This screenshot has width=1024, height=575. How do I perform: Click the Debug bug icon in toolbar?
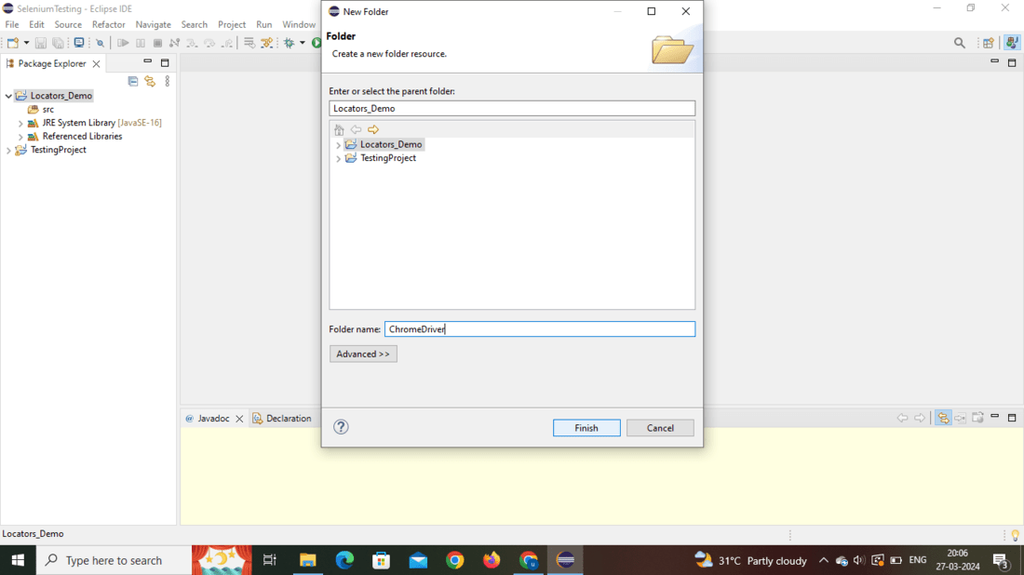point(289,42)
